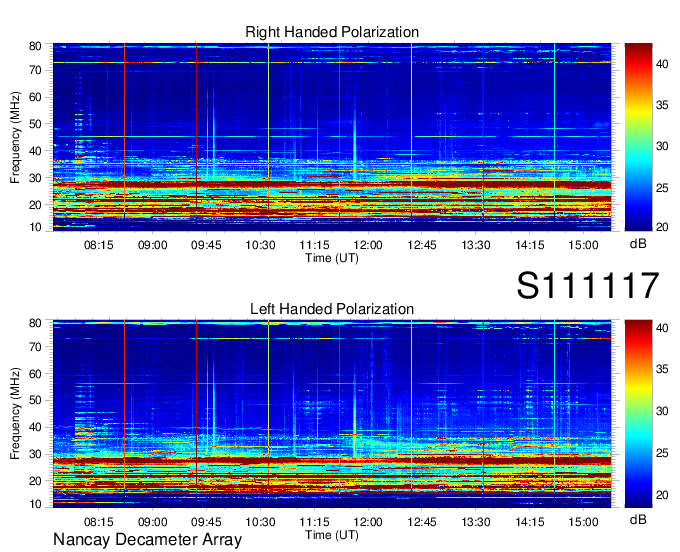Click the "13:30" time tick of the upper plot

tap(476, 245)
